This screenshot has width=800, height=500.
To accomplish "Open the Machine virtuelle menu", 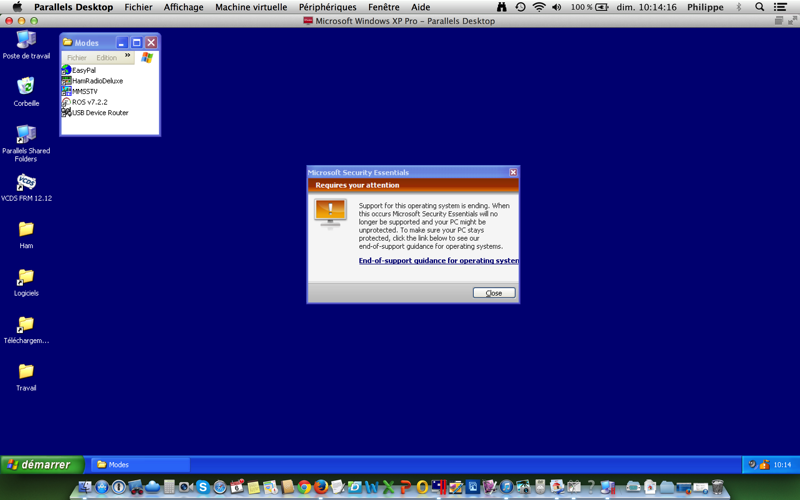I will [x=251, y=7].
